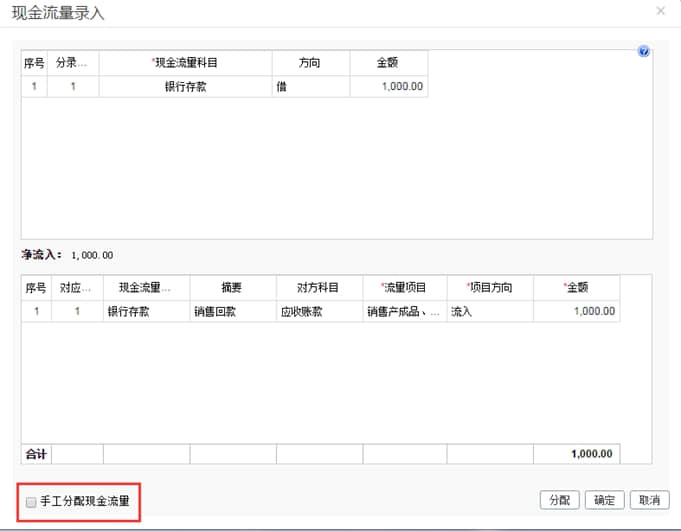Click the 净流入 value 1,000.00
681x531 pixels.
(x=93, y=255)
